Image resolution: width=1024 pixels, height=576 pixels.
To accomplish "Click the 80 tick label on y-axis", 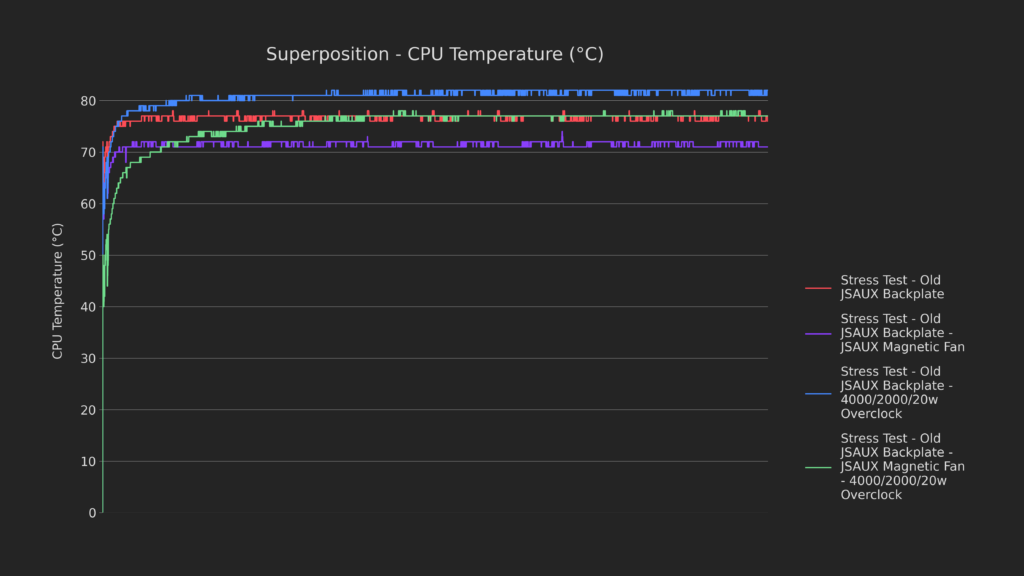I will pos(88,101).
